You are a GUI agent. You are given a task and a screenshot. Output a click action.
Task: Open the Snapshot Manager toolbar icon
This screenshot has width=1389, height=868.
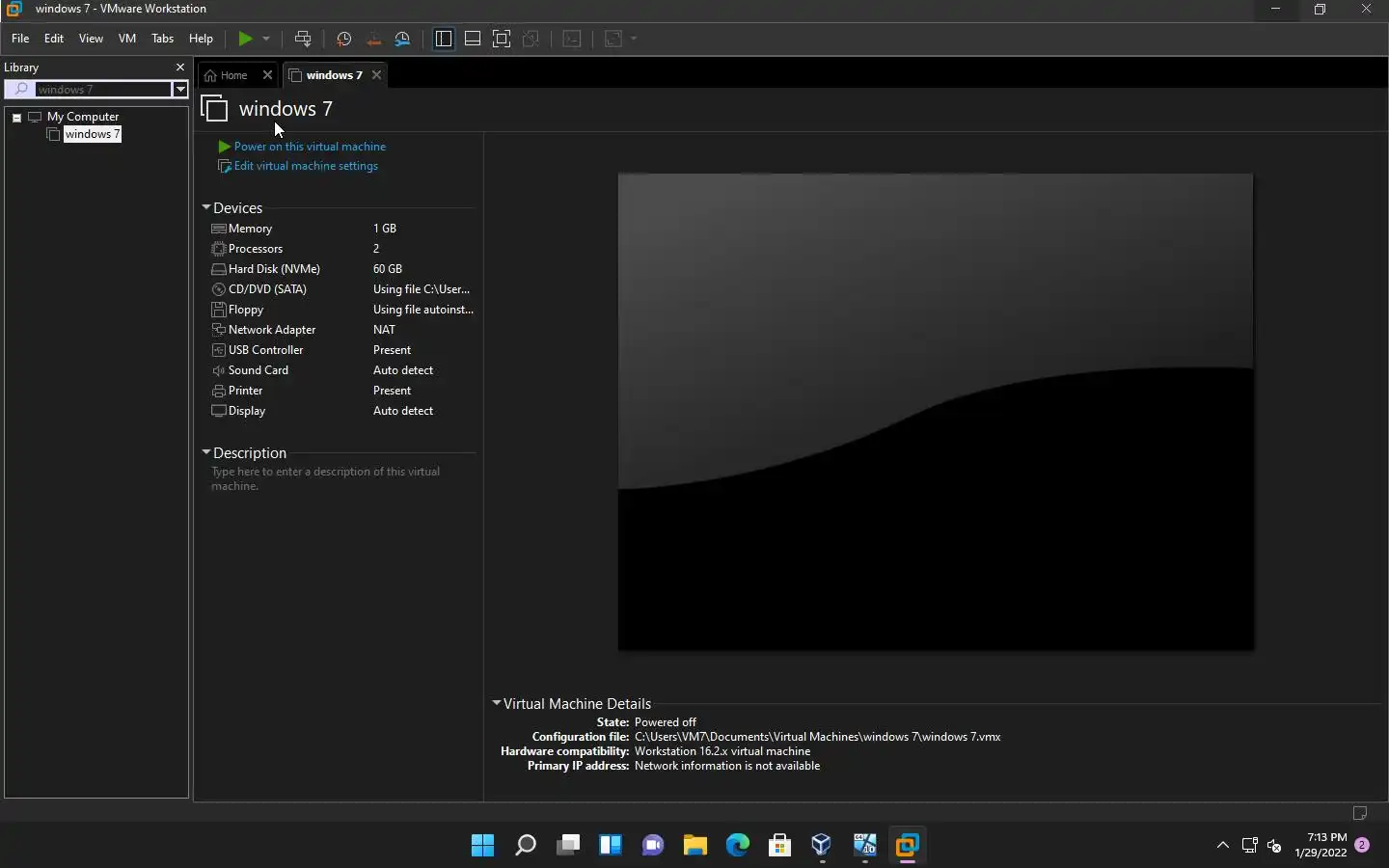point(403,39)
